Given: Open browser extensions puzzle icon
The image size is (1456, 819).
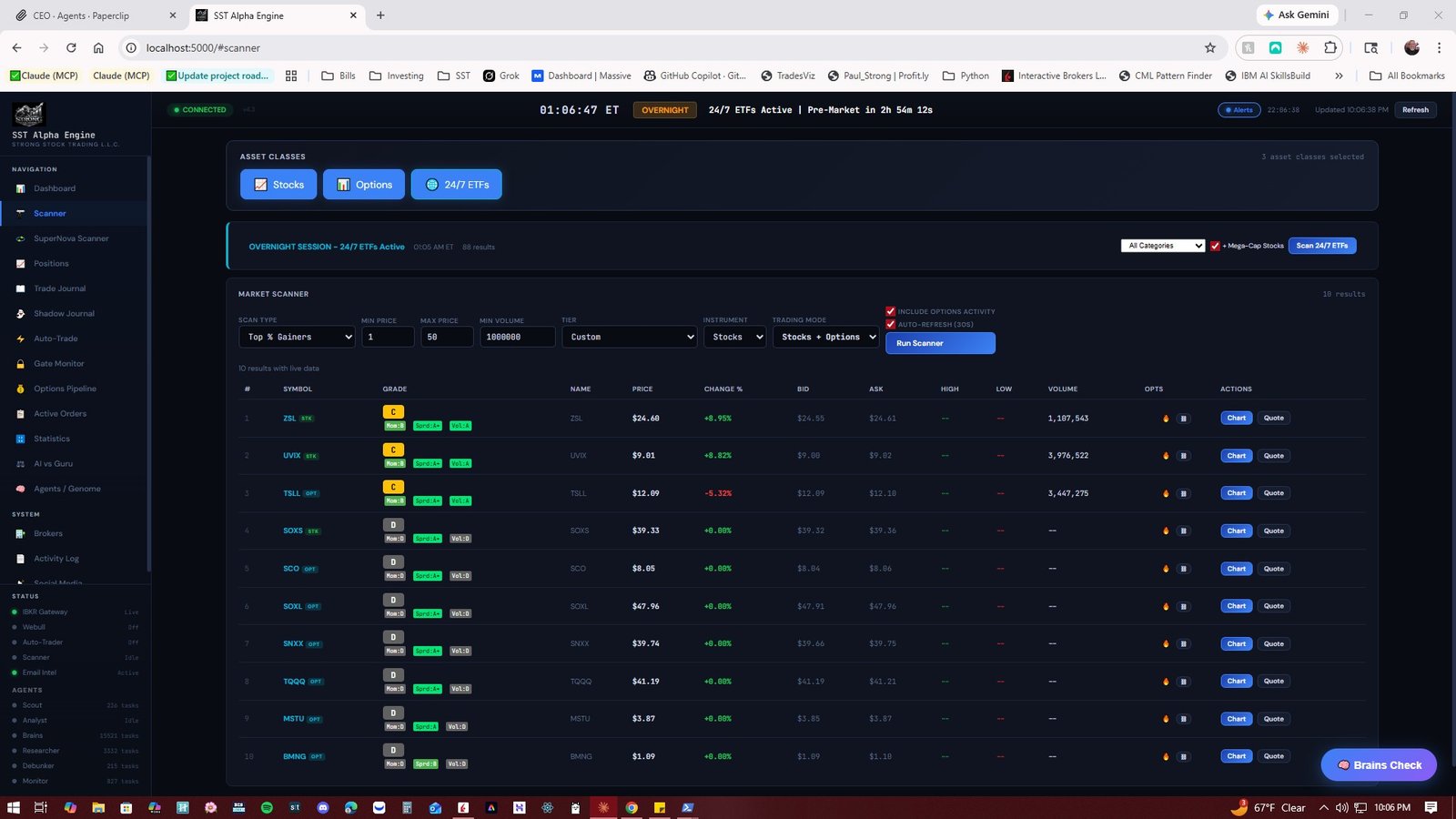Looking at the screenshot, I should [1330, 48].
